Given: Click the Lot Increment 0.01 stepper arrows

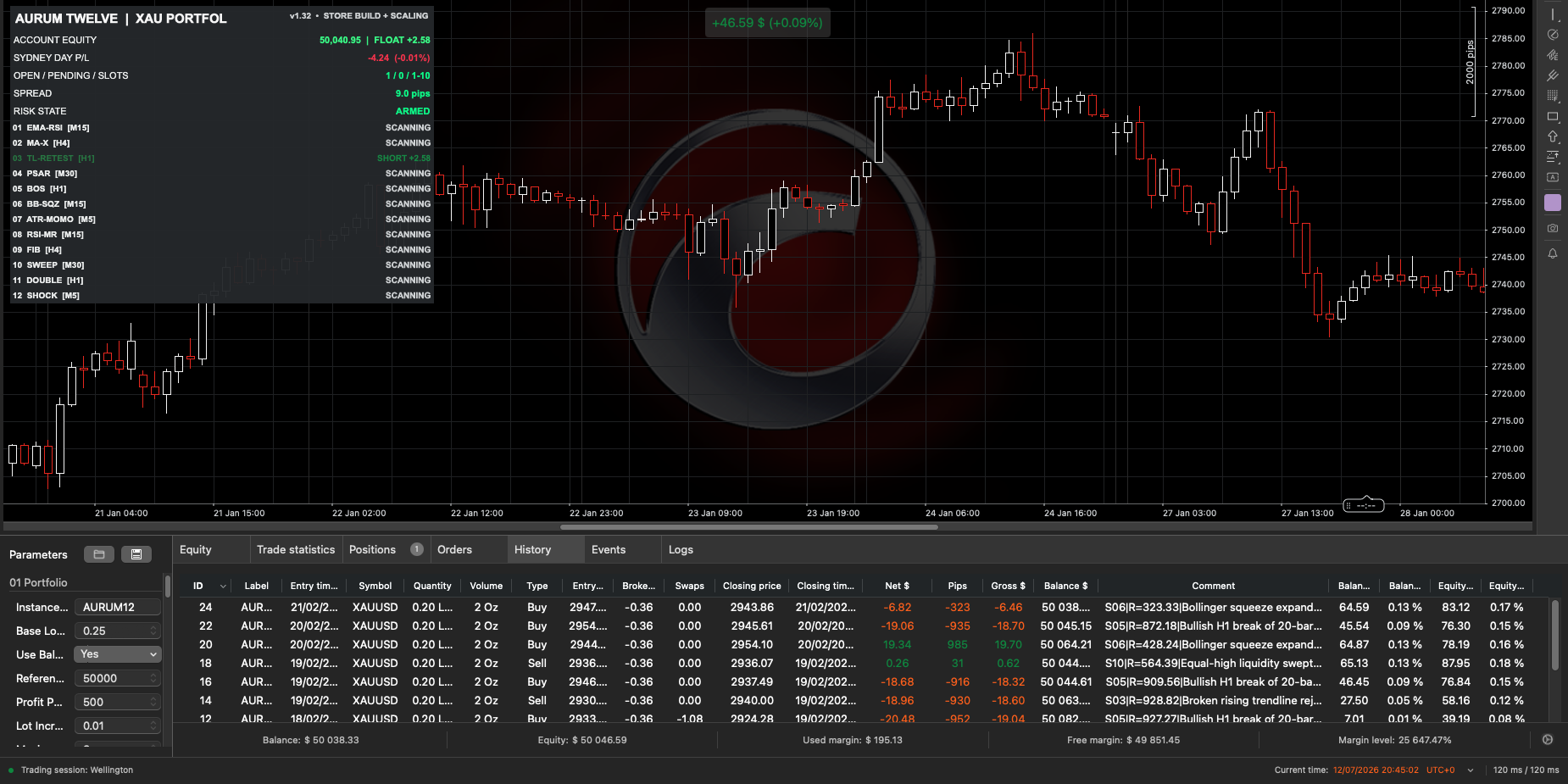Looking at the screenshot, I should pyautogui.click(x=153, y=726).
